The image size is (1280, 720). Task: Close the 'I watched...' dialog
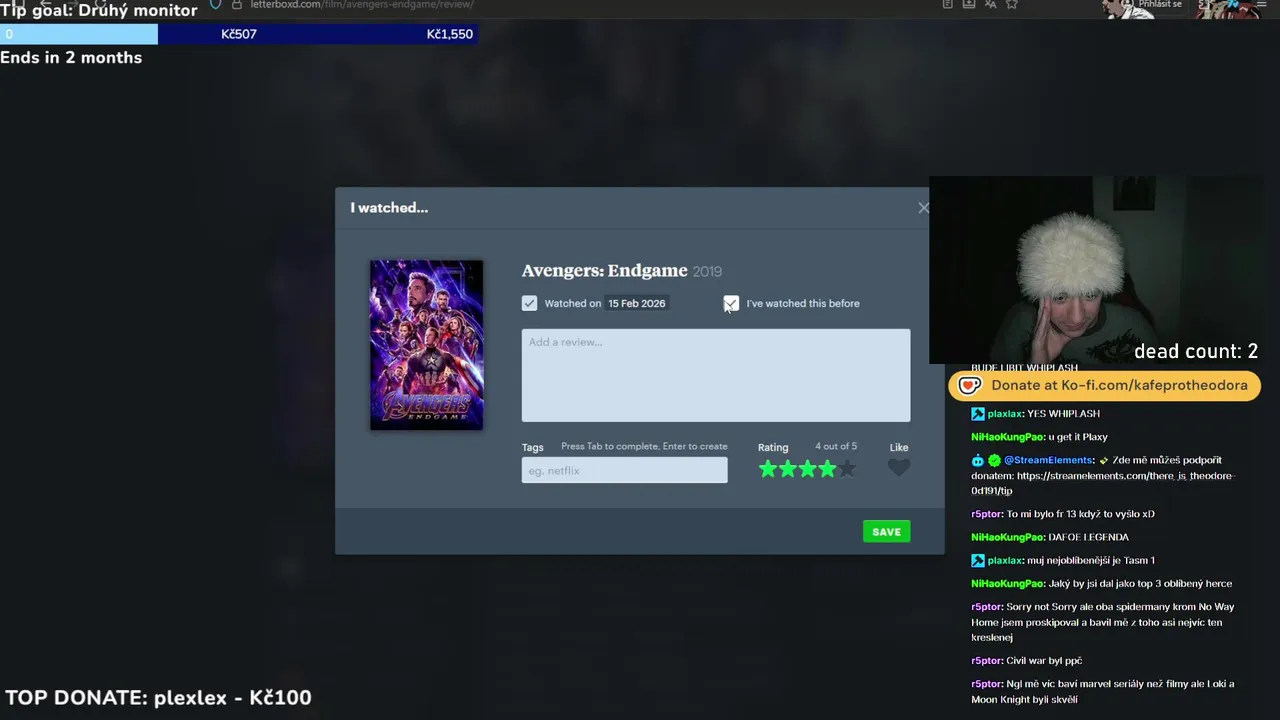point(923,208)
